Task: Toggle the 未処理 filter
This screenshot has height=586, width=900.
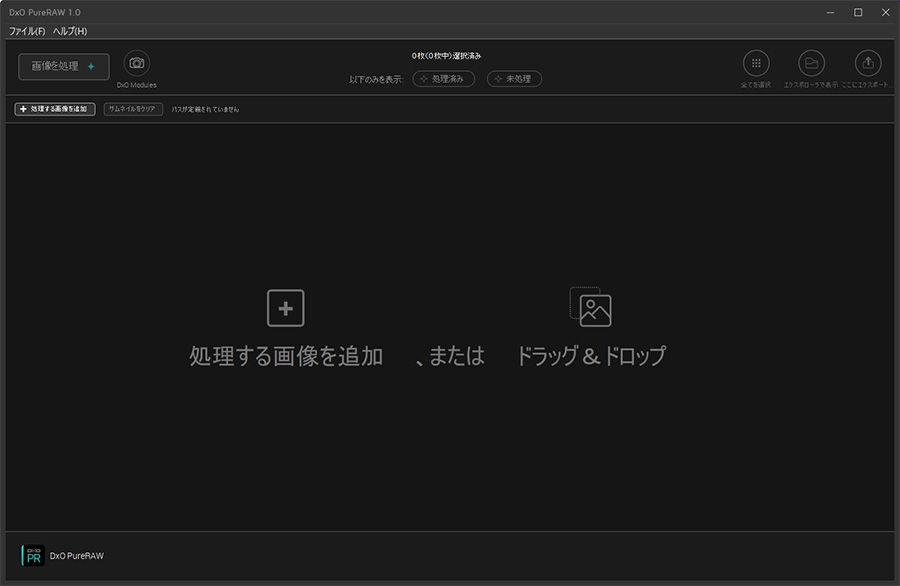Action: (514, 79)
